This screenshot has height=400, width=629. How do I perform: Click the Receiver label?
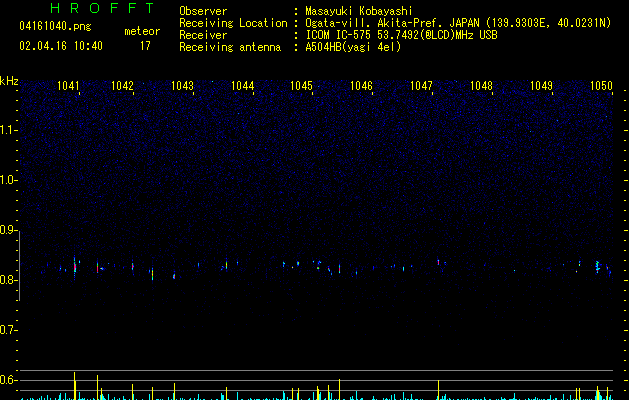[203, 35]
